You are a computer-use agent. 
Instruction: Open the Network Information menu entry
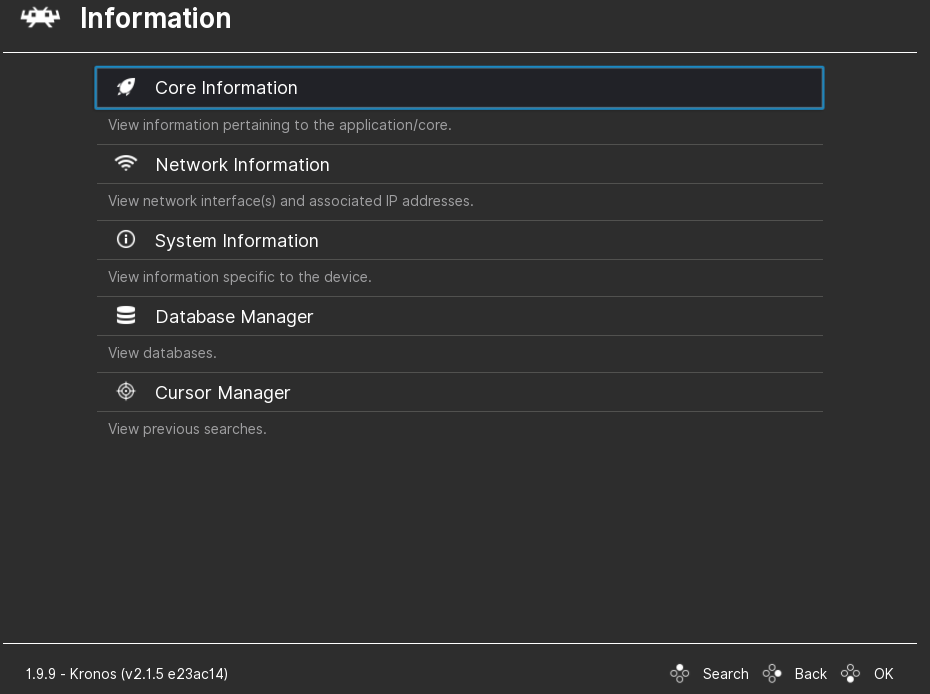point(242,165)
